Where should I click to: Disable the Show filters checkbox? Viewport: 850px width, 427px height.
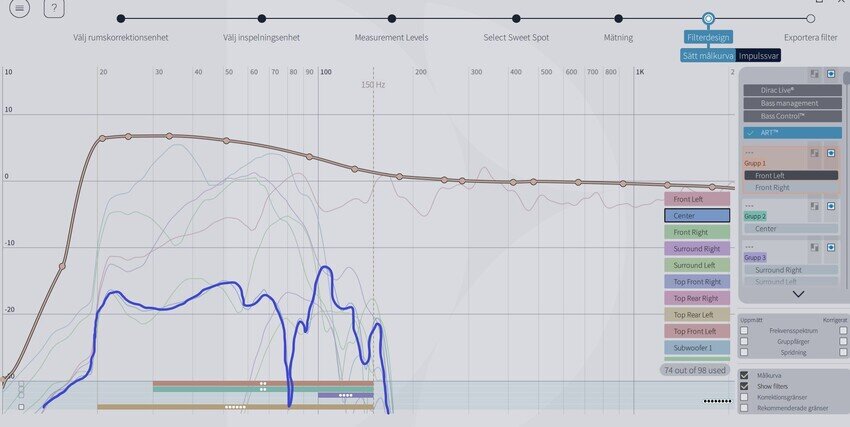point(744,386)
